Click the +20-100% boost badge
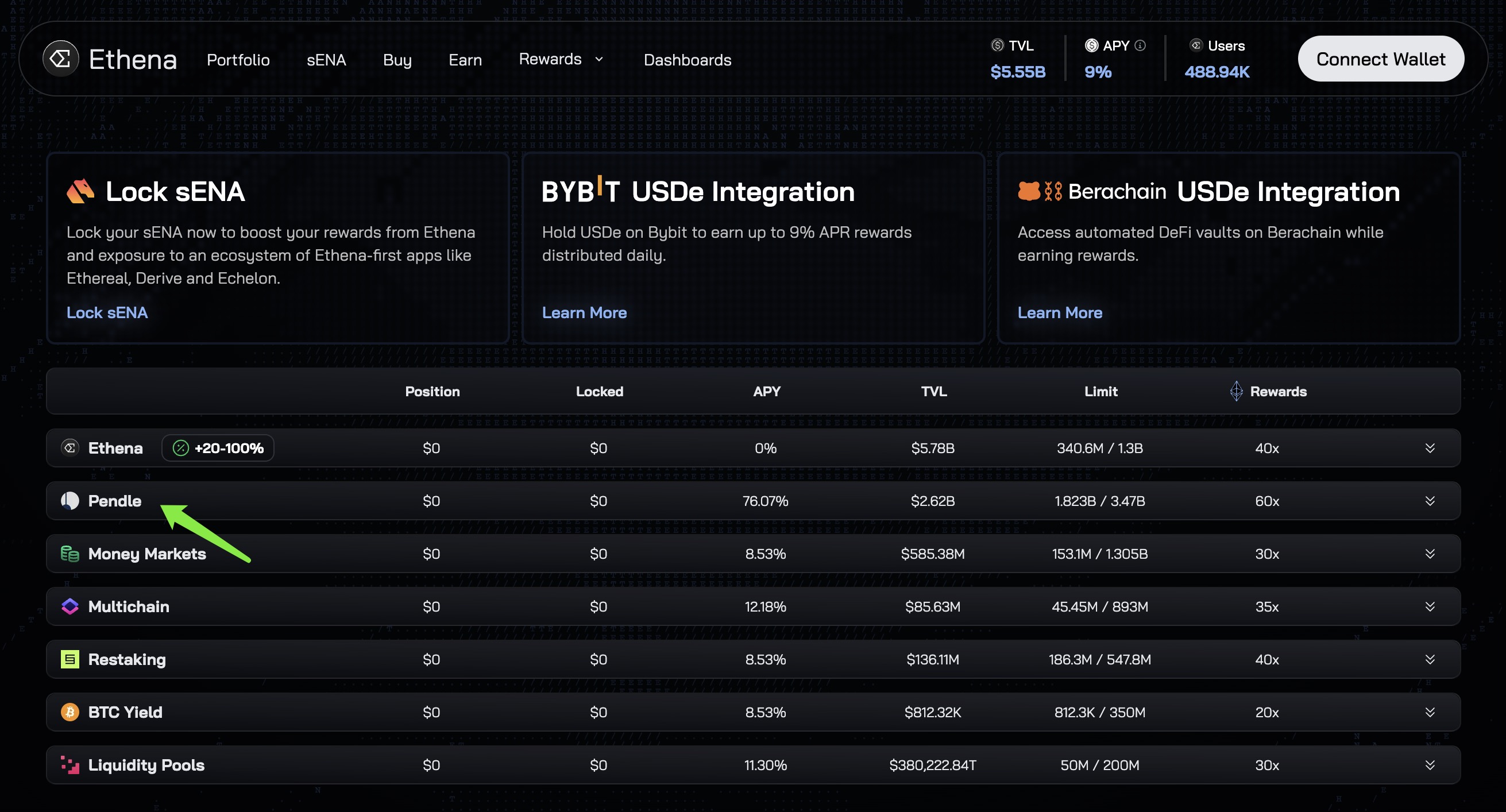The height and width of the screenshot is (812, 1506). click(218, 448)
